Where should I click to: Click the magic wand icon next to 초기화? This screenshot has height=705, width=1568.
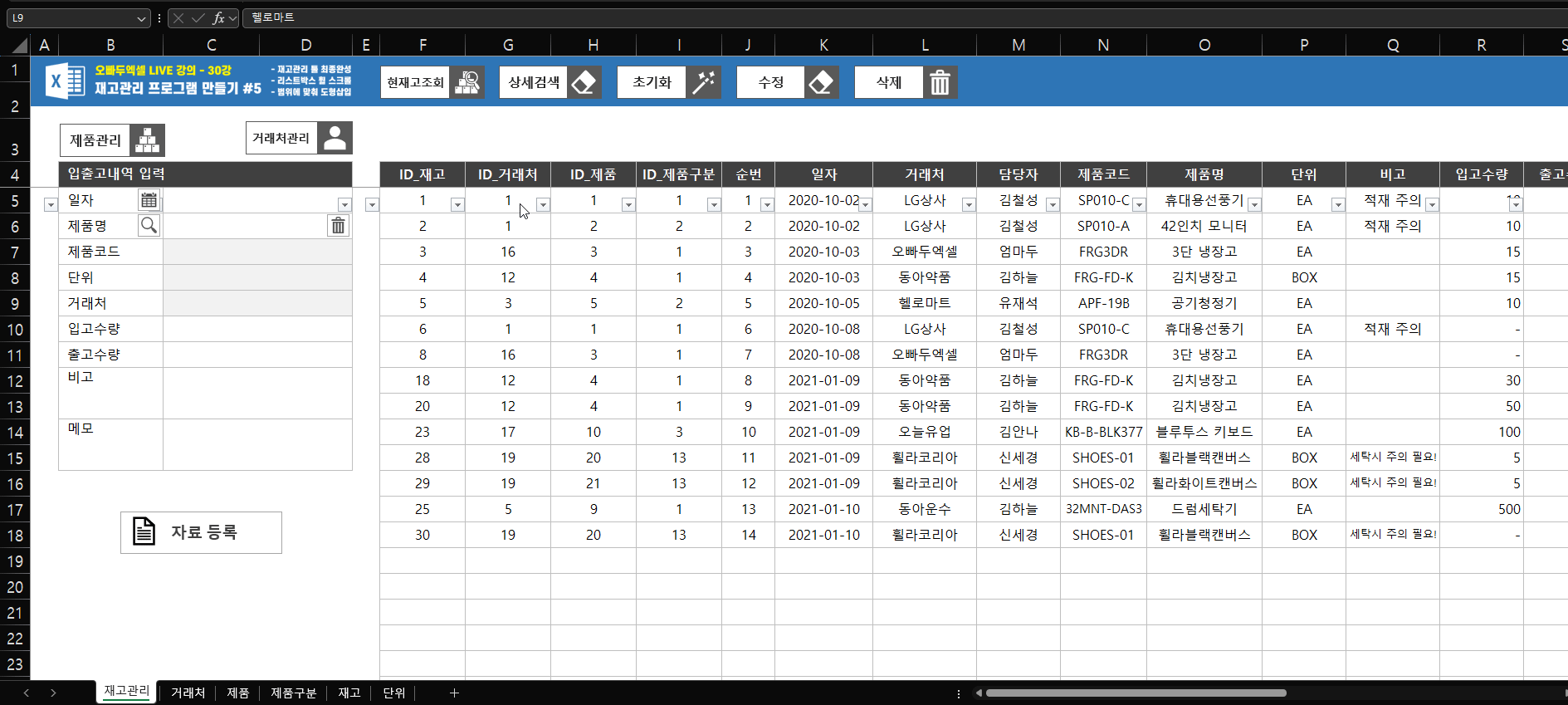[704, 82]
